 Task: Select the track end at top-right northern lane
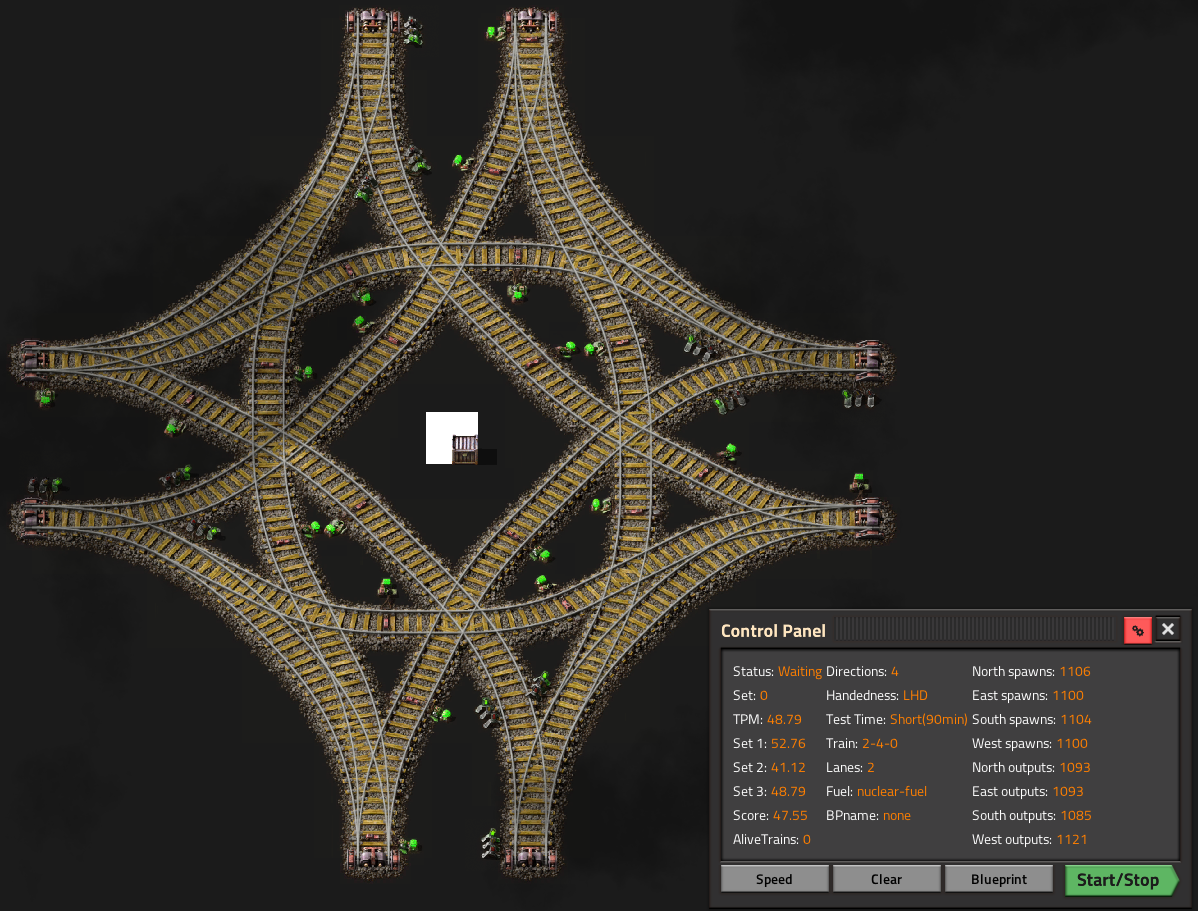pyautogui.click(x=530, y=20)
